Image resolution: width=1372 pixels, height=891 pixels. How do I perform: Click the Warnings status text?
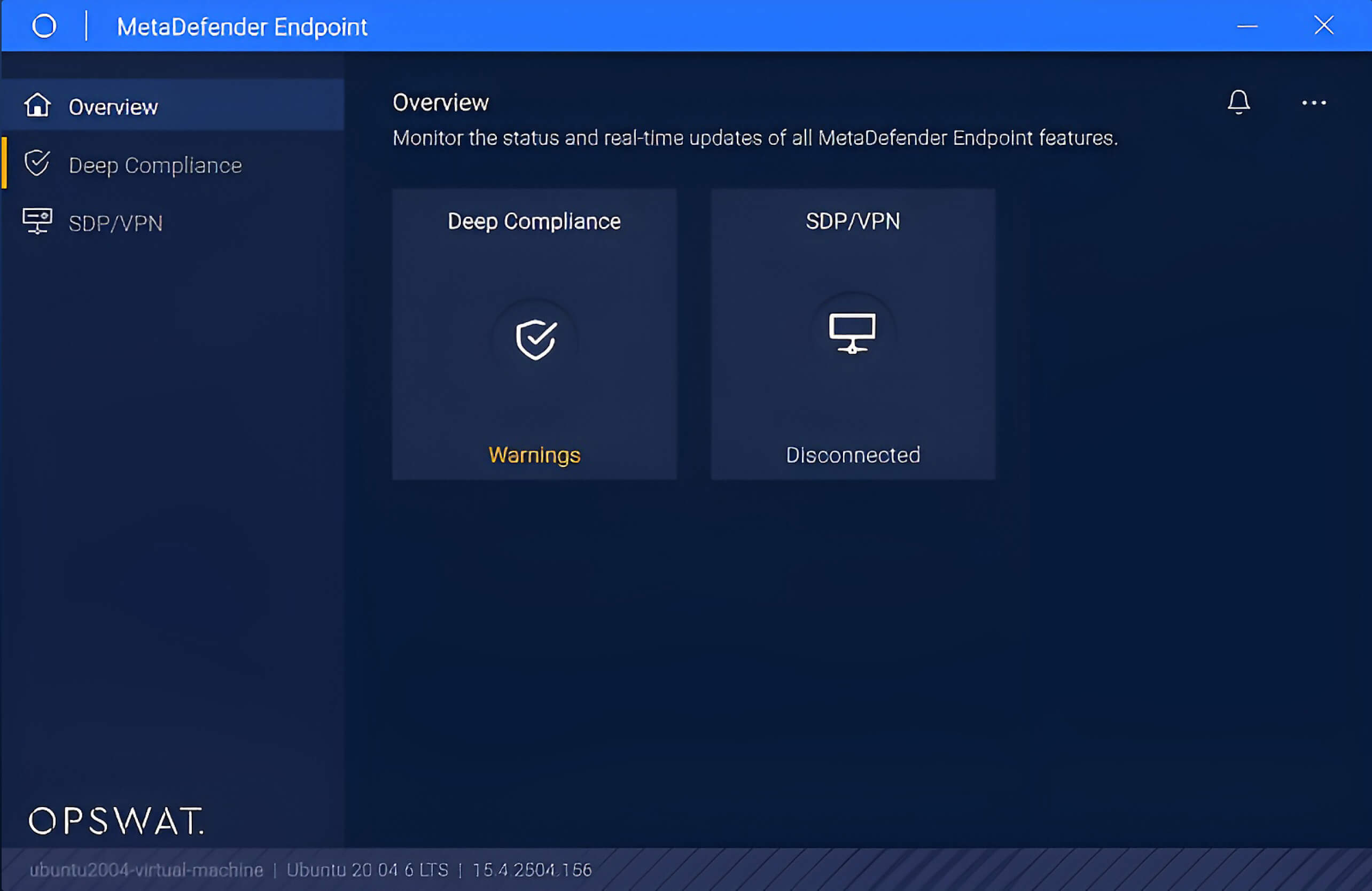534,455
